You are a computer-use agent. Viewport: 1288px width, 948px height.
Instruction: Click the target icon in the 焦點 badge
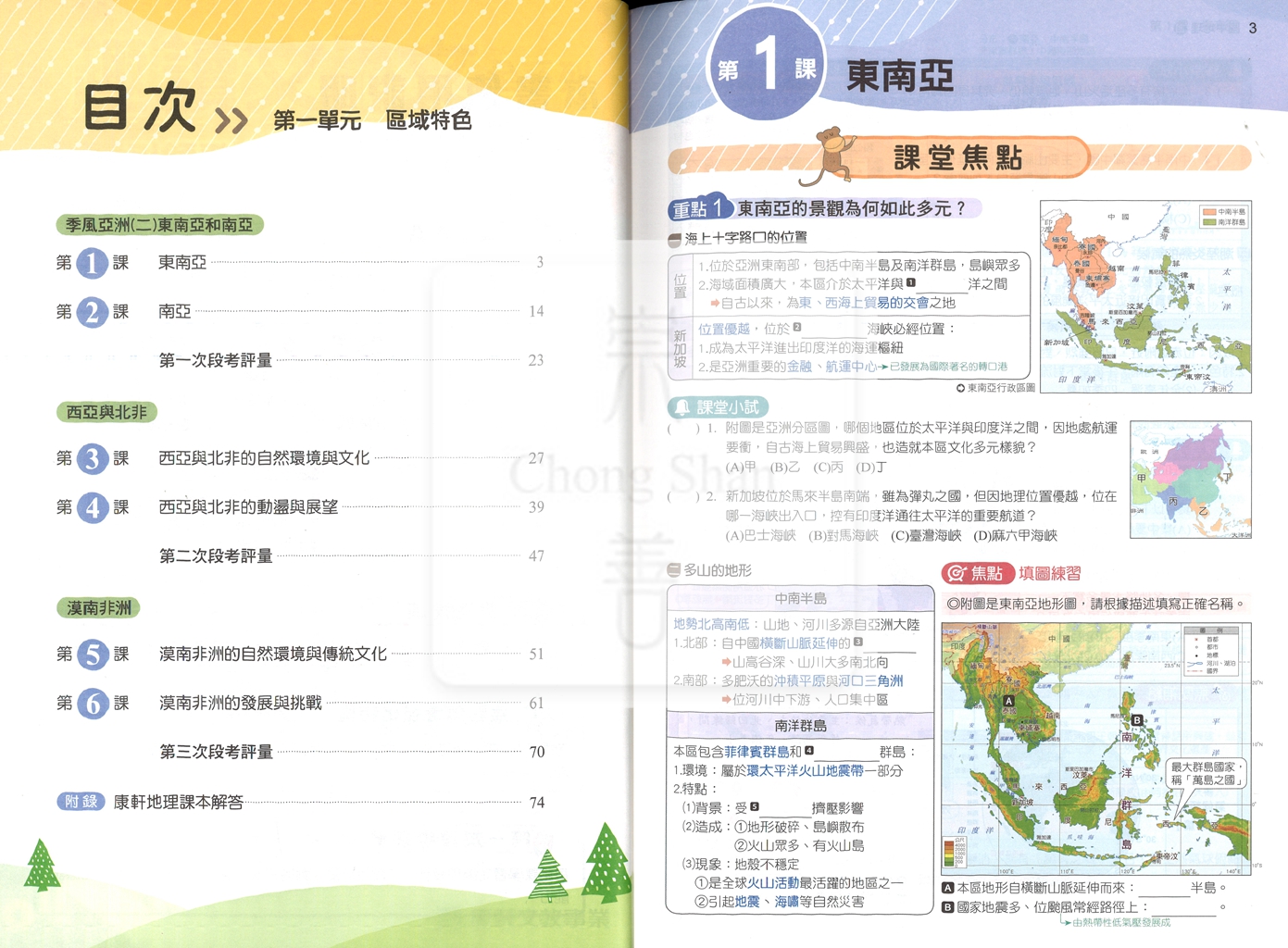point(957,574)
